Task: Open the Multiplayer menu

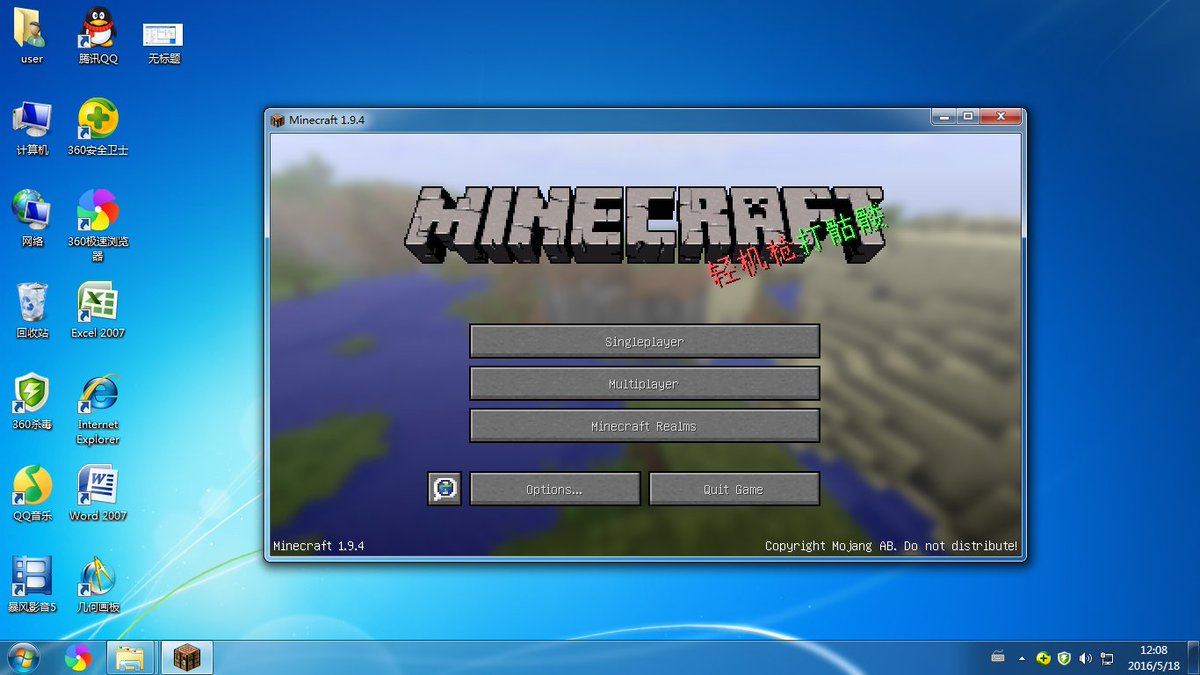Action: [644, 383]
